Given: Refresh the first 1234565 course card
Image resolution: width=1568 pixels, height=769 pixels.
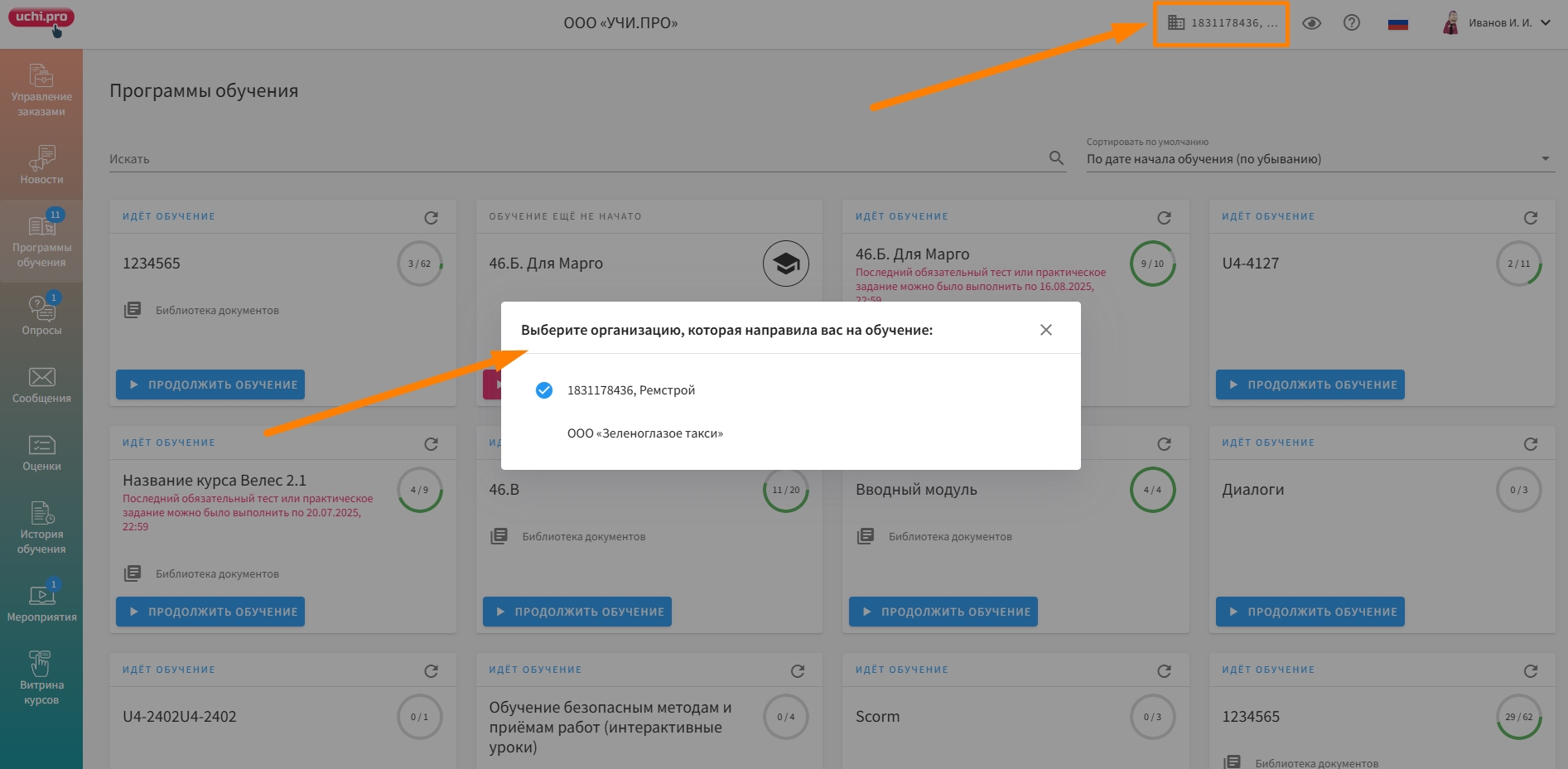Looking at the screenshot, I should click(431, 218).
